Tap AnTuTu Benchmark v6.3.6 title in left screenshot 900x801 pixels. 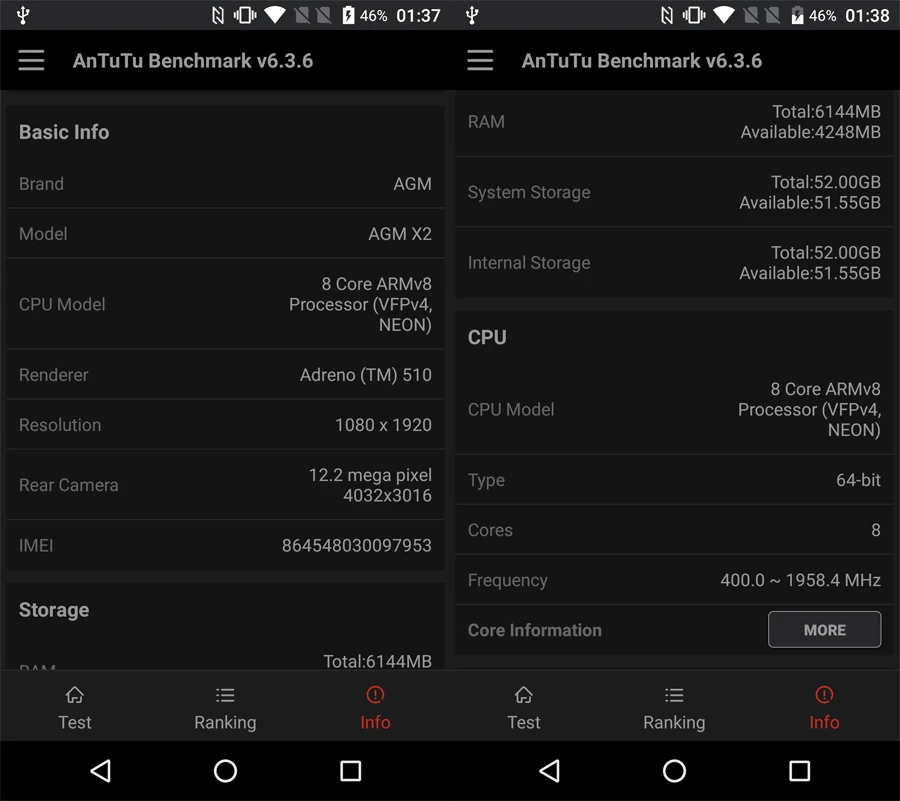pos(193,61)
